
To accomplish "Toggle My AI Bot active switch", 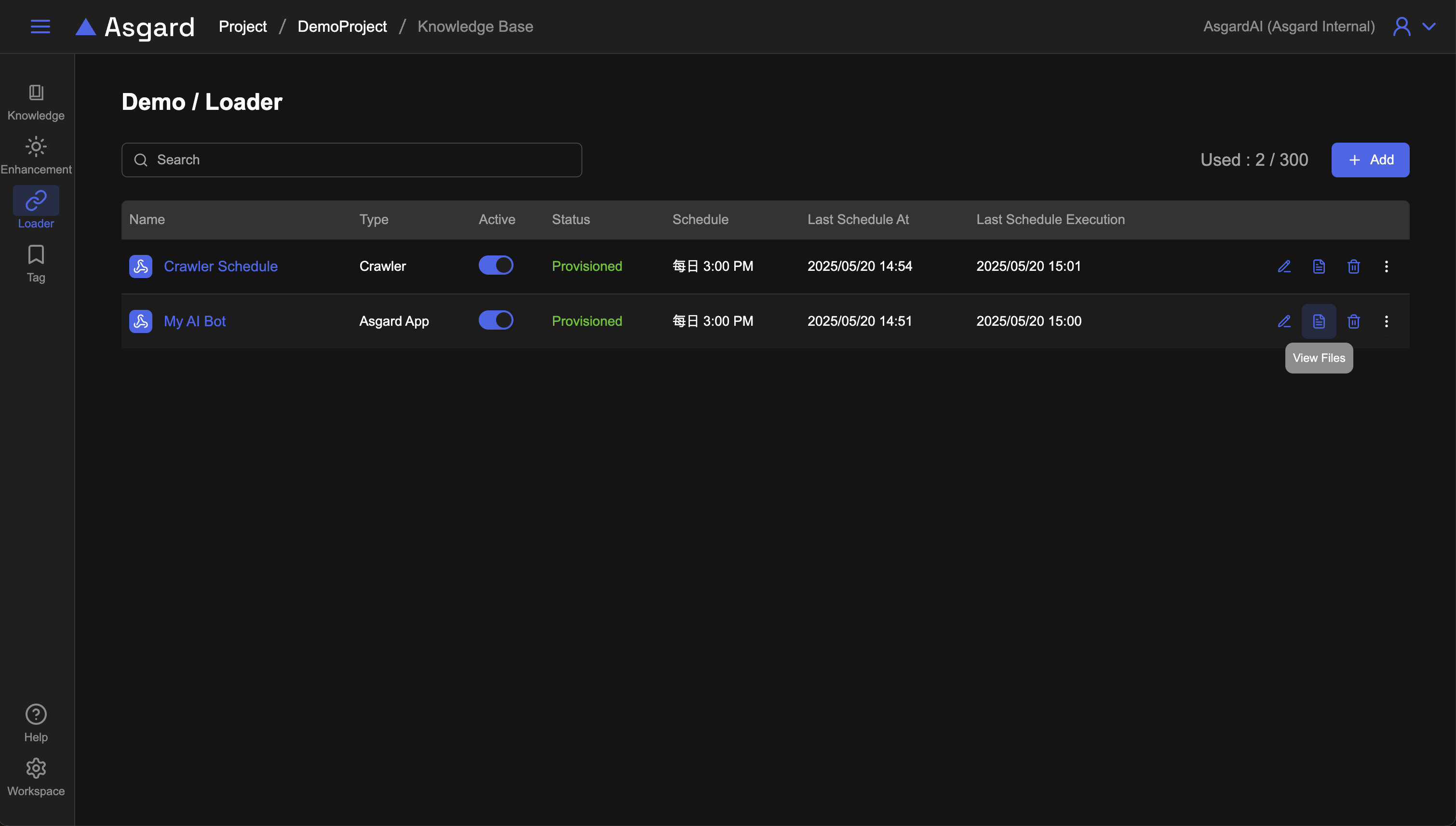I will (495, 320).
